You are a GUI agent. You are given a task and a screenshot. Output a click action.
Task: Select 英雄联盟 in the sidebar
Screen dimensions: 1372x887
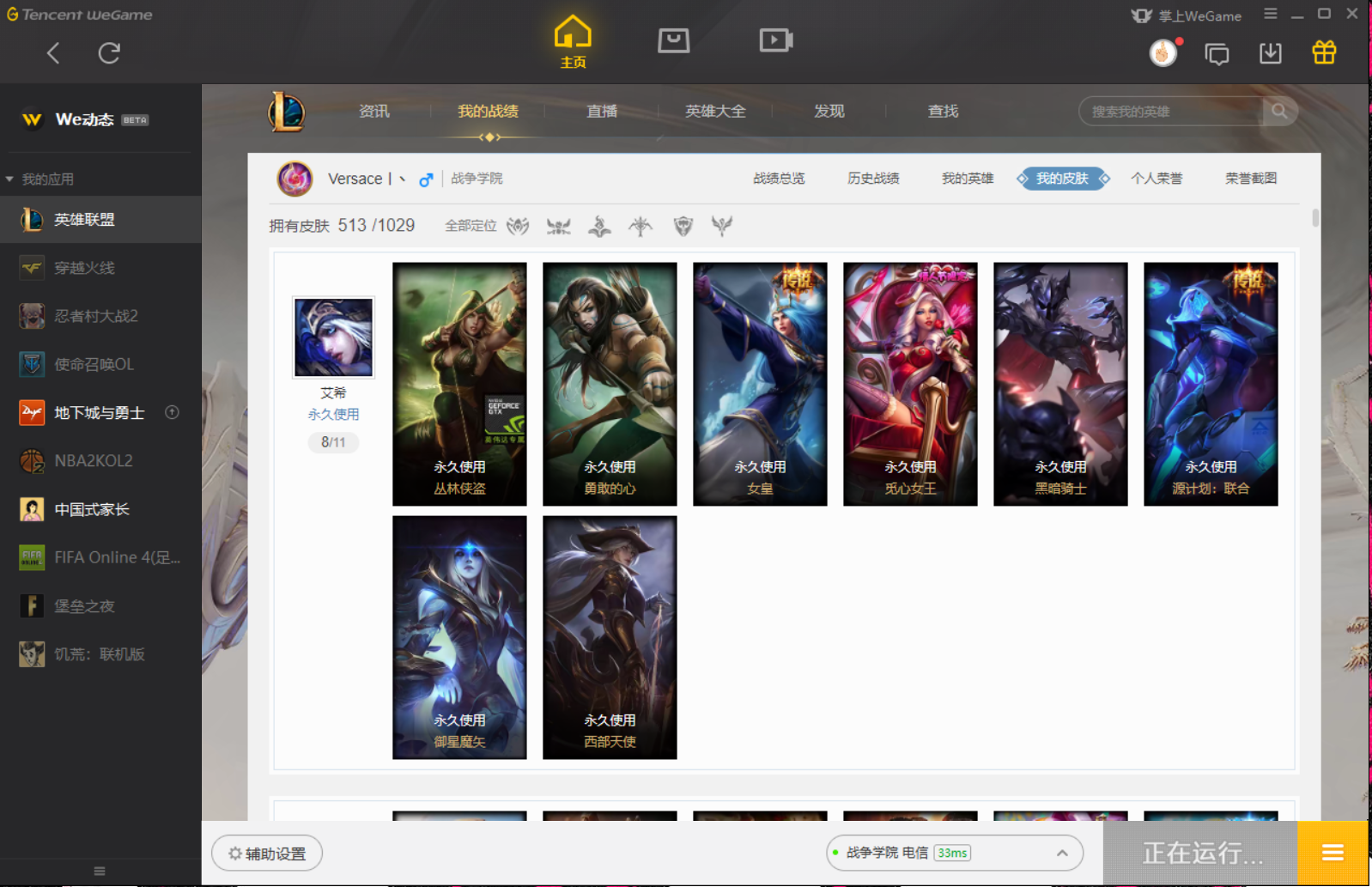click(100, 220)
